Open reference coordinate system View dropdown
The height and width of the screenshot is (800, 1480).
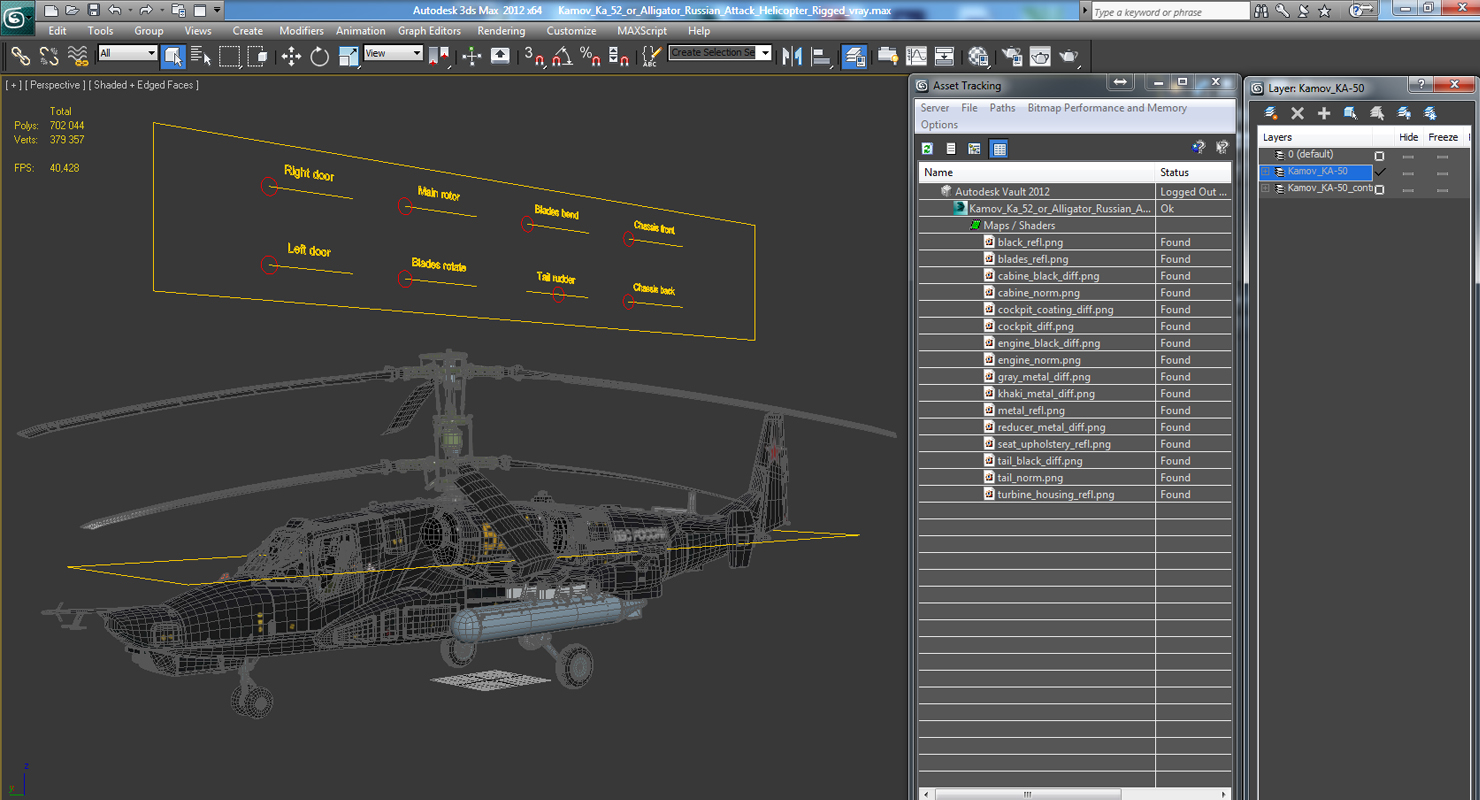393,53
